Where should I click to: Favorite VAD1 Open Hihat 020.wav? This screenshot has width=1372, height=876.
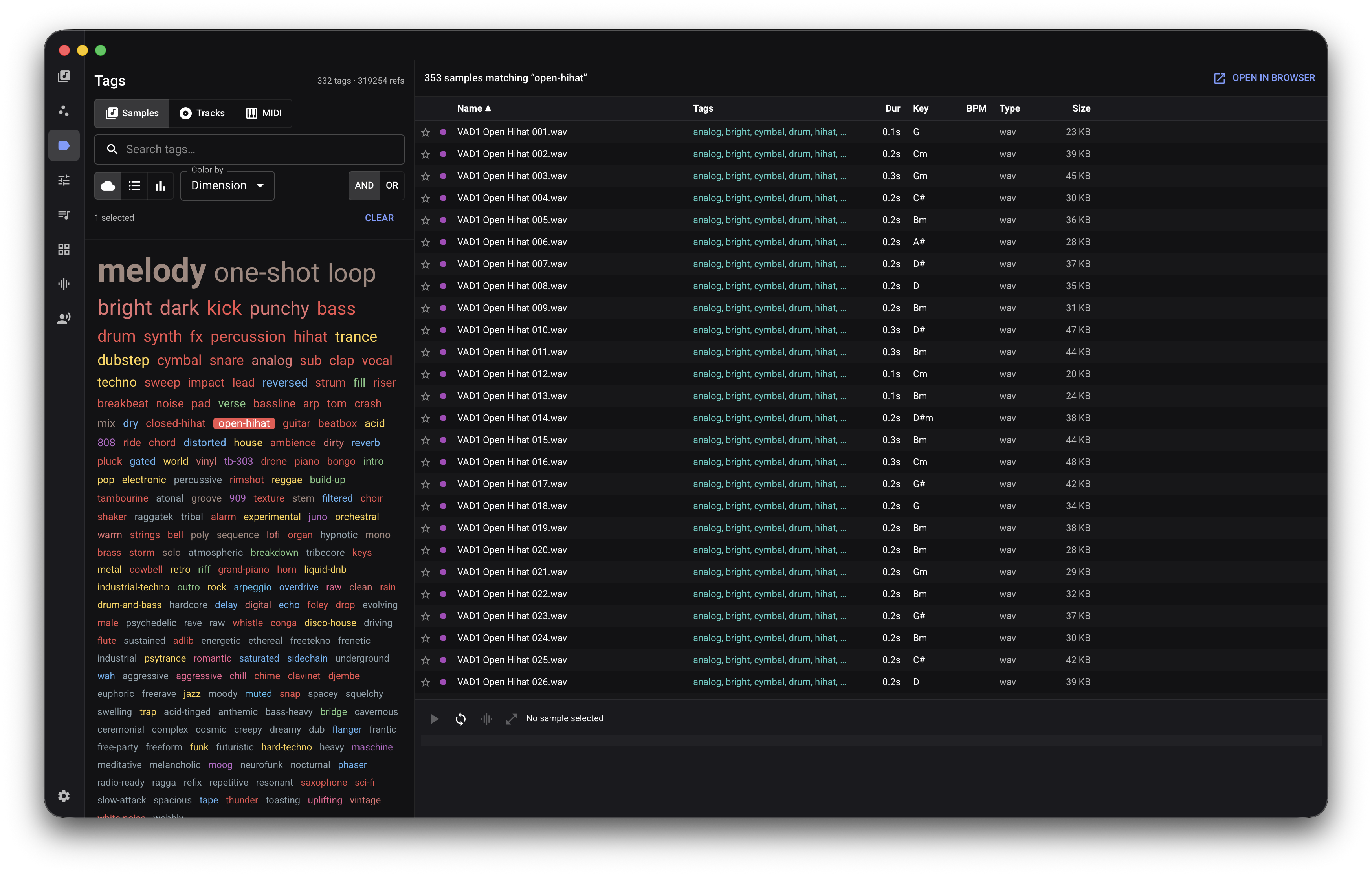click(x=426, y=550)
